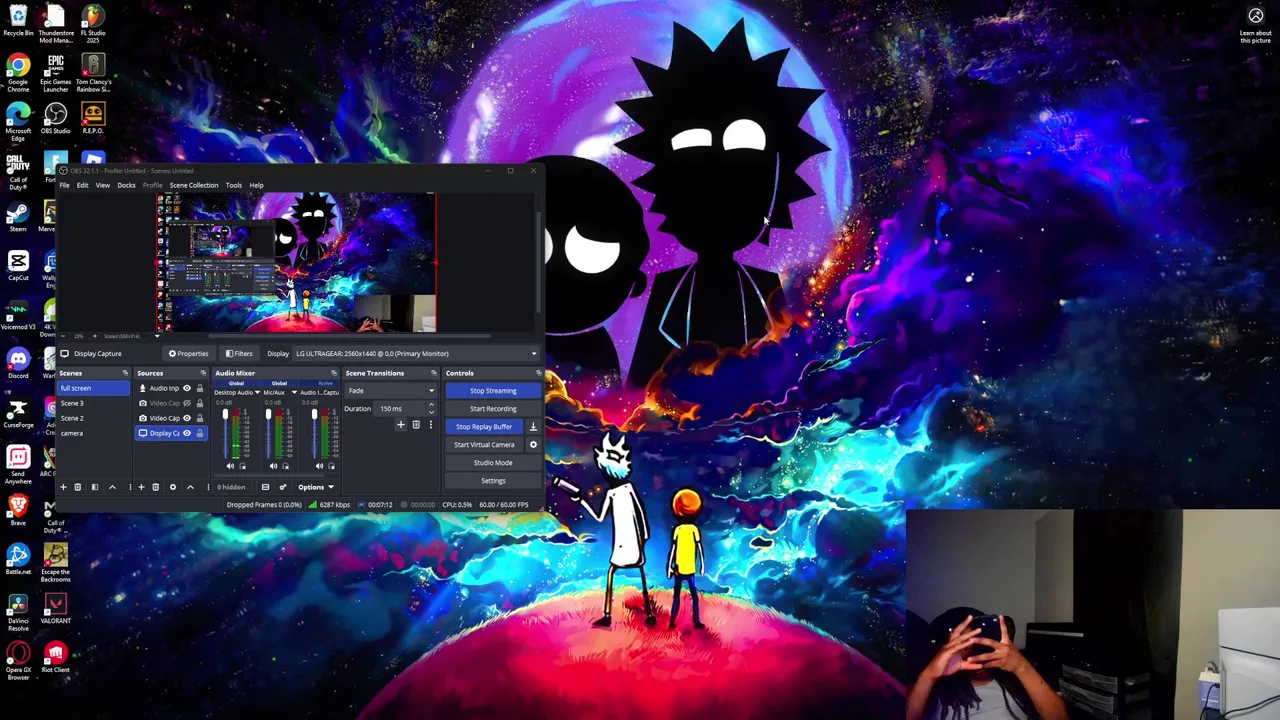
Task: Open FL Studio 2025 desktop shortcut
Action: point(93,24)
